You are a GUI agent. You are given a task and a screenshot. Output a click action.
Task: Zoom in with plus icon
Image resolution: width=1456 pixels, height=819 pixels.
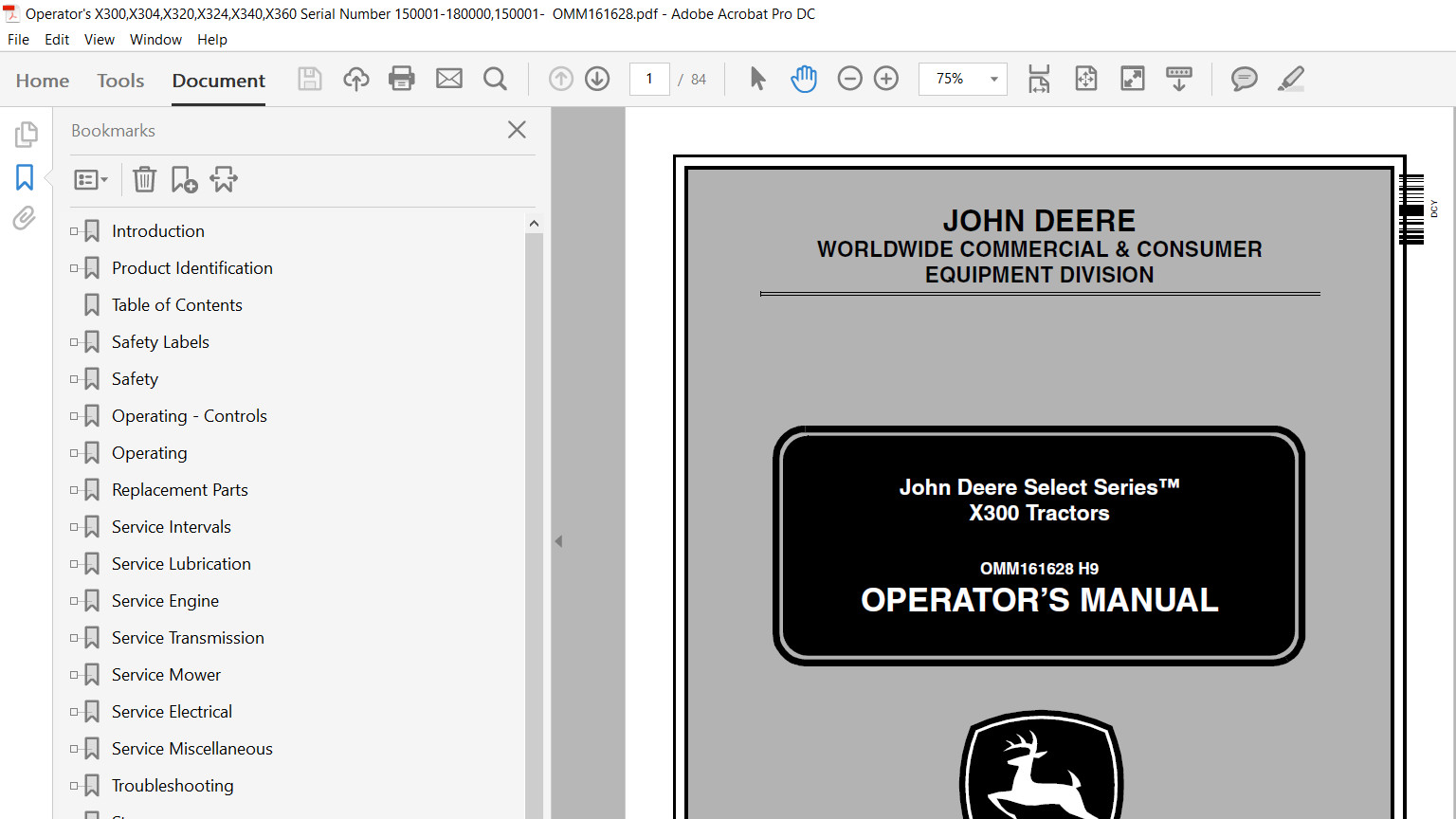(886, 79)
